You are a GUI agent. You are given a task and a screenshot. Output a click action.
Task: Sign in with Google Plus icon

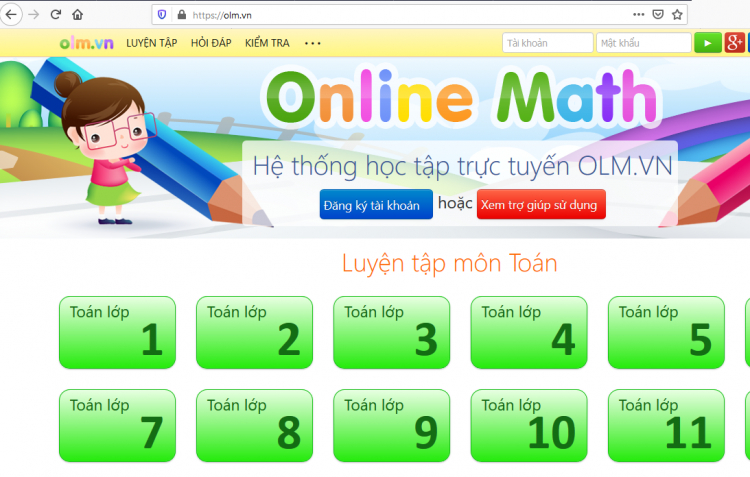click(x=734, y=43)
